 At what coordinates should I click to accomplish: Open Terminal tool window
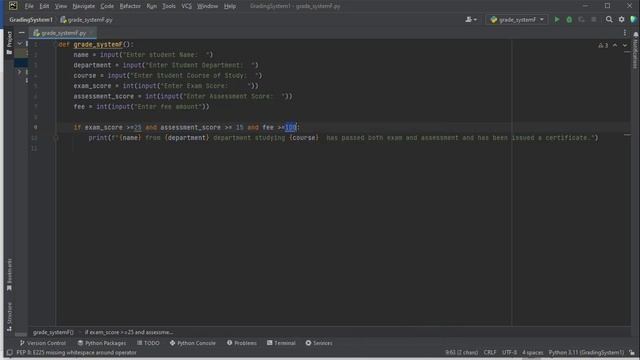[281, 343]
